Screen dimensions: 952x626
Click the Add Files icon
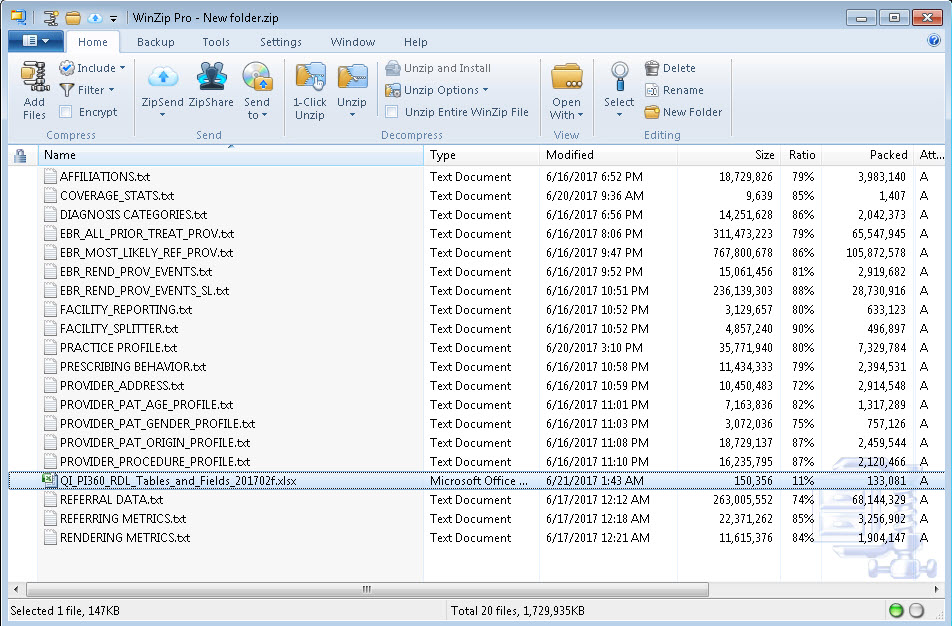[34, 78]
